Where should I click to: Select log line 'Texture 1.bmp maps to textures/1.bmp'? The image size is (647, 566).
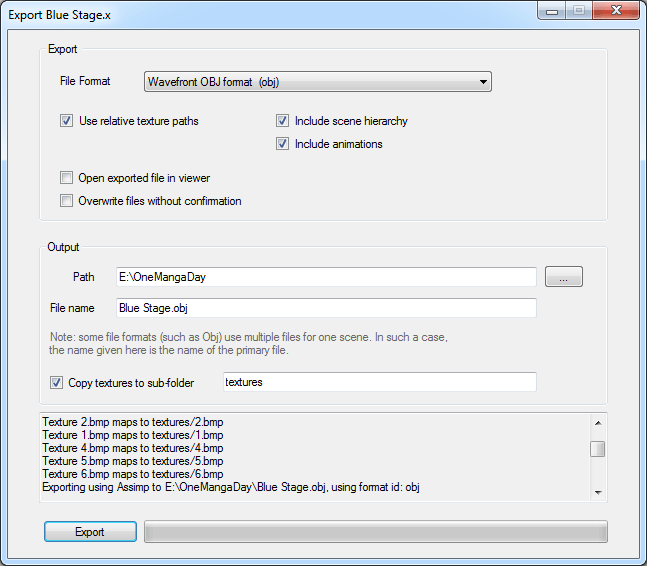click(132, 435)
